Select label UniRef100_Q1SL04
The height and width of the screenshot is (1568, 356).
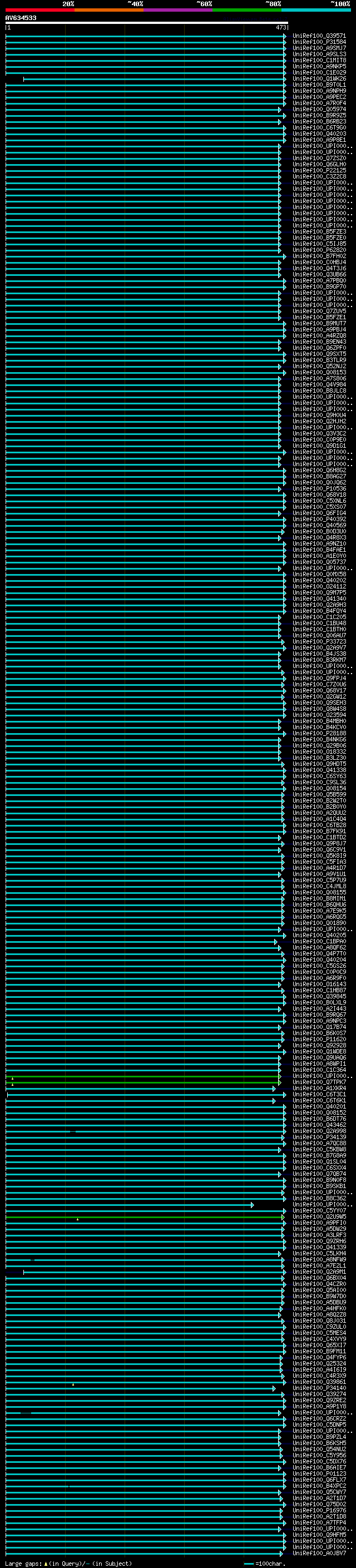tap(319, 1161)
